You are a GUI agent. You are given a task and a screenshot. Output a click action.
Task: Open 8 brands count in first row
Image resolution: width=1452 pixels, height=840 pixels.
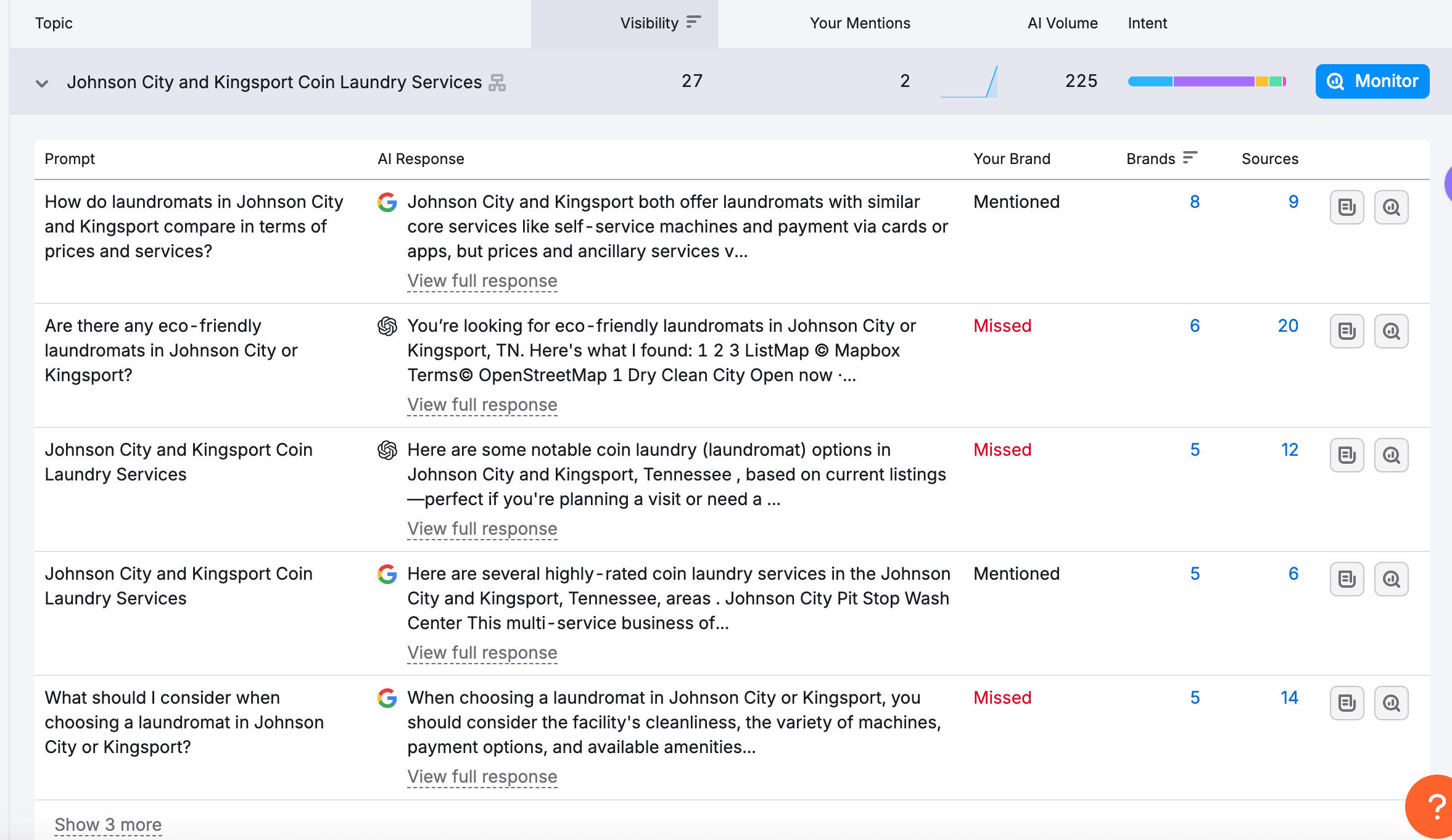(x=1194, y=202)
